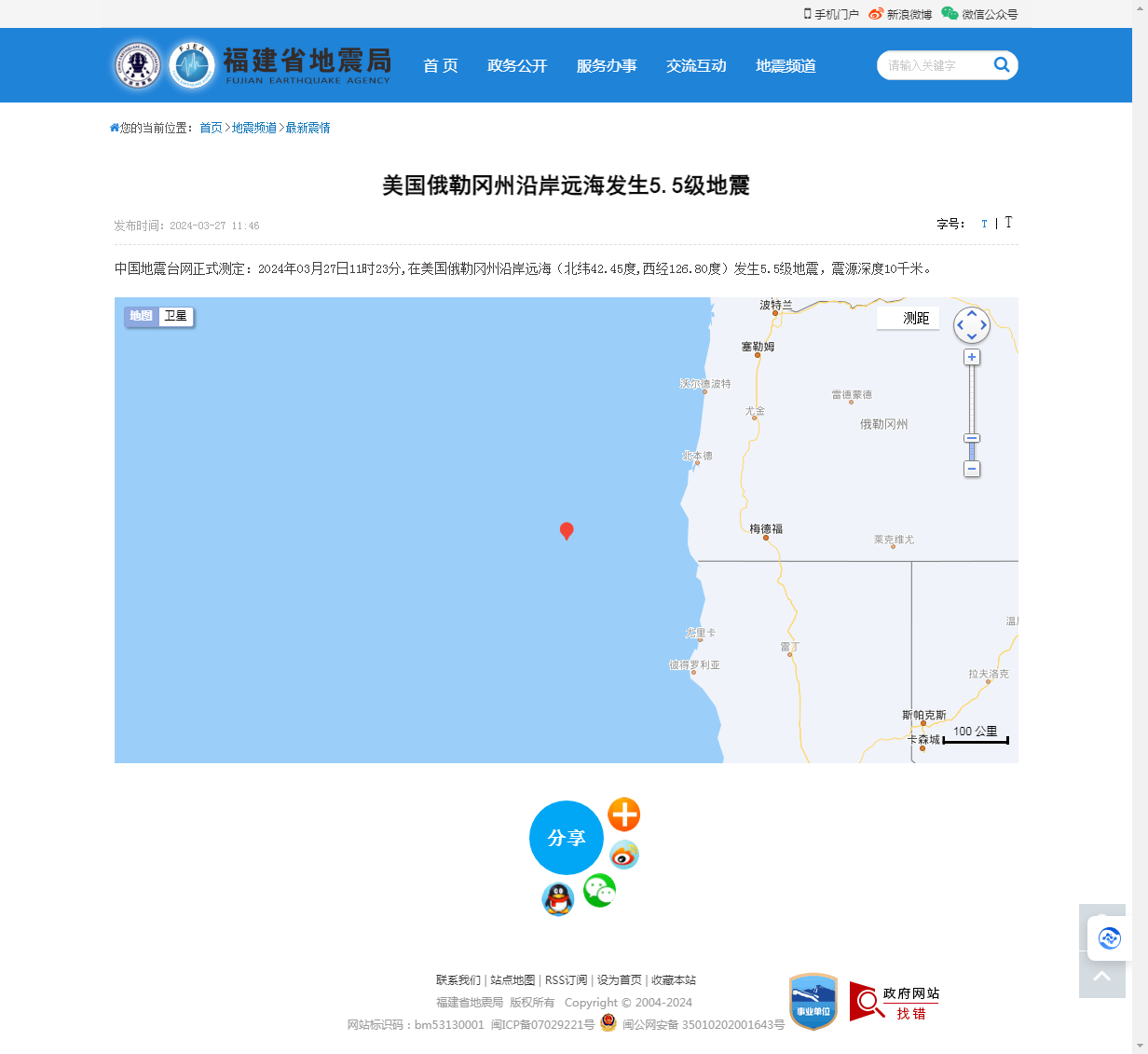1148x1054 pixels.
Task: Click the red earthquake epicenter marker
Action: 566,530
